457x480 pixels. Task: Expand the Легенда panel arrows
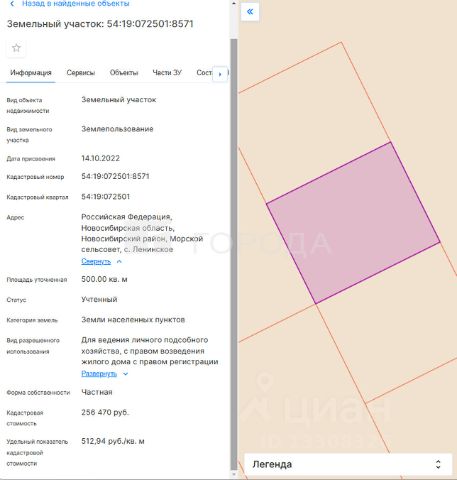[x=438, y=464]
